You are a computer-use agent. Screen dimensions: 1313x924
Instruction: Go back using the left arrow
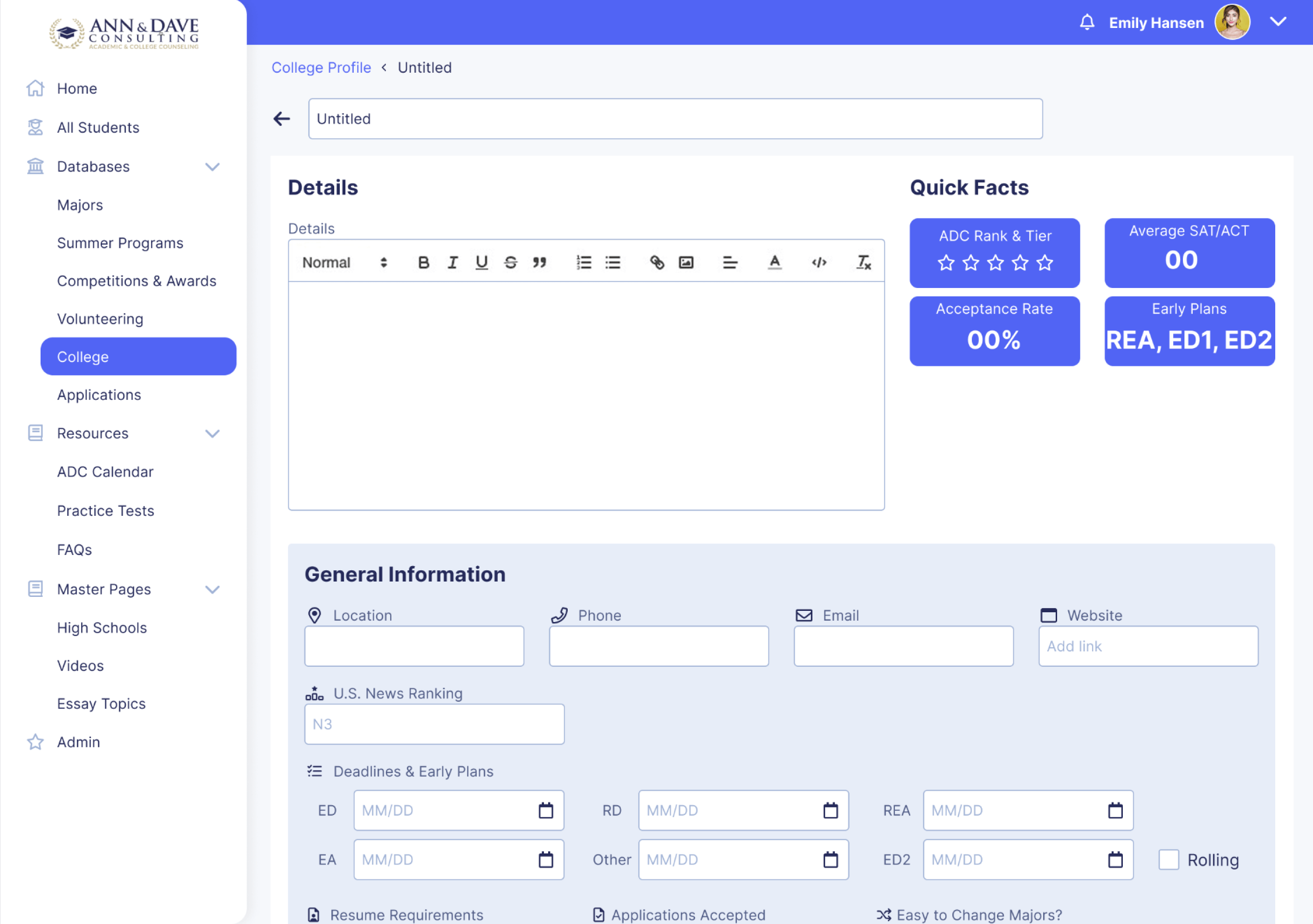point(282,119)
